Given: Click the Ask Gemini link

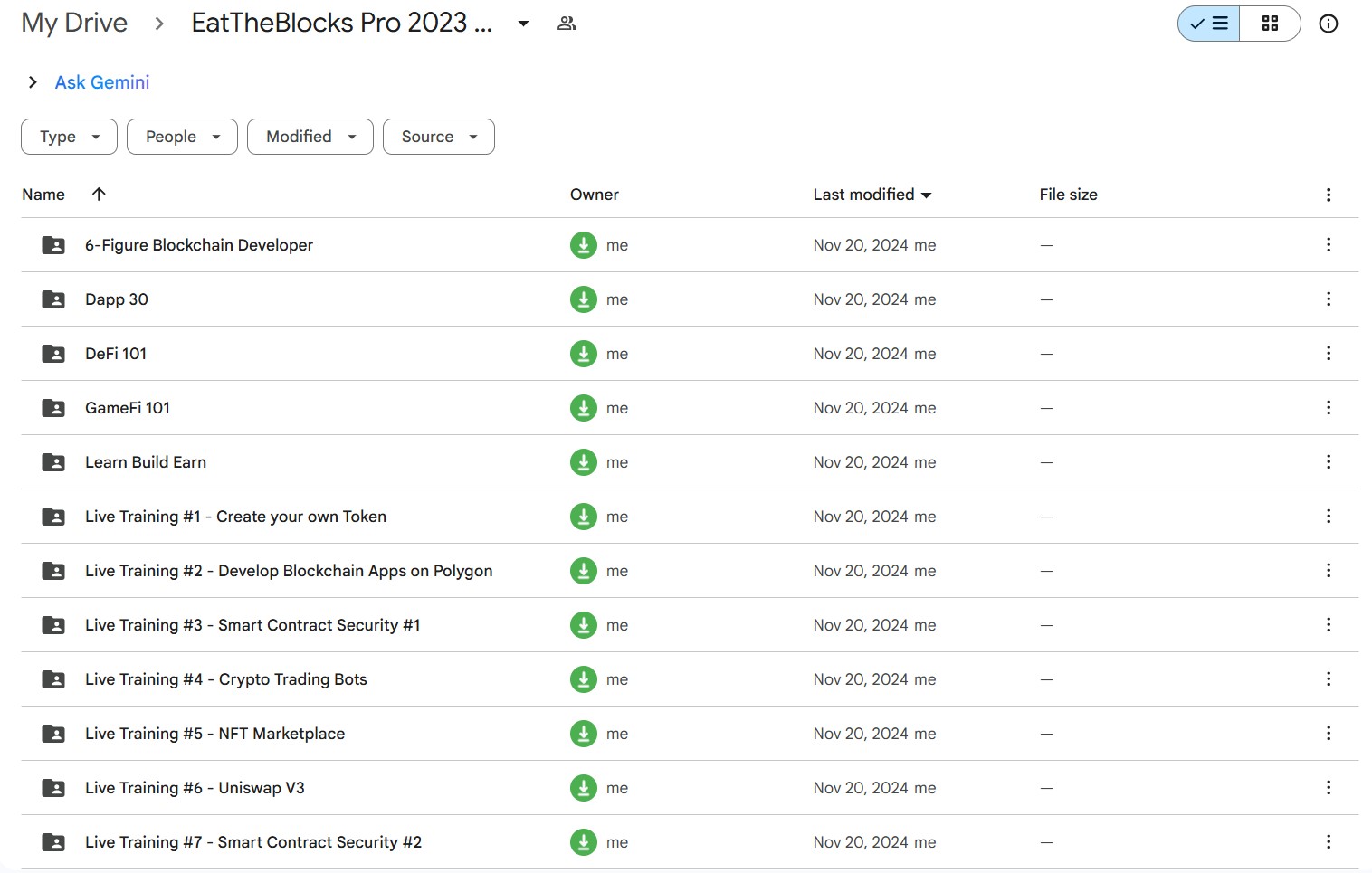Looking at the screenshot, I should 102,82.
